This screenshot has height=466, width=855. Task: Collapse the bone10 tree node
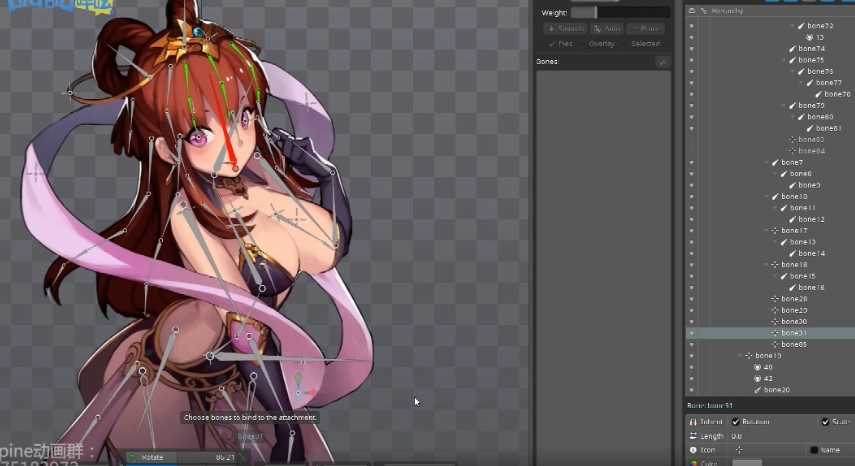(766, 197)
